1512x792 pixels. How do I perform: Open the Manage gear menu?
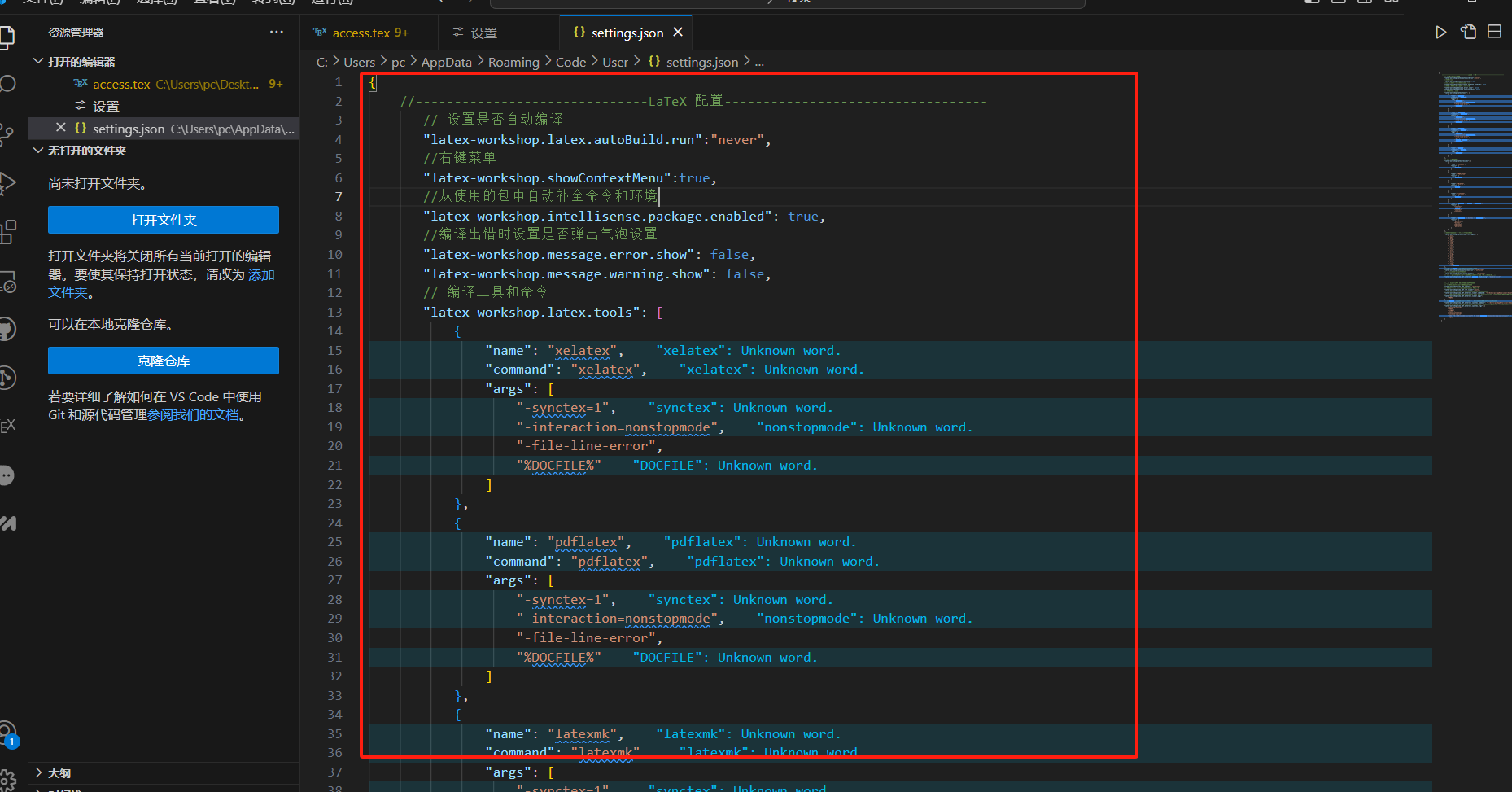[x=7, y=780]
